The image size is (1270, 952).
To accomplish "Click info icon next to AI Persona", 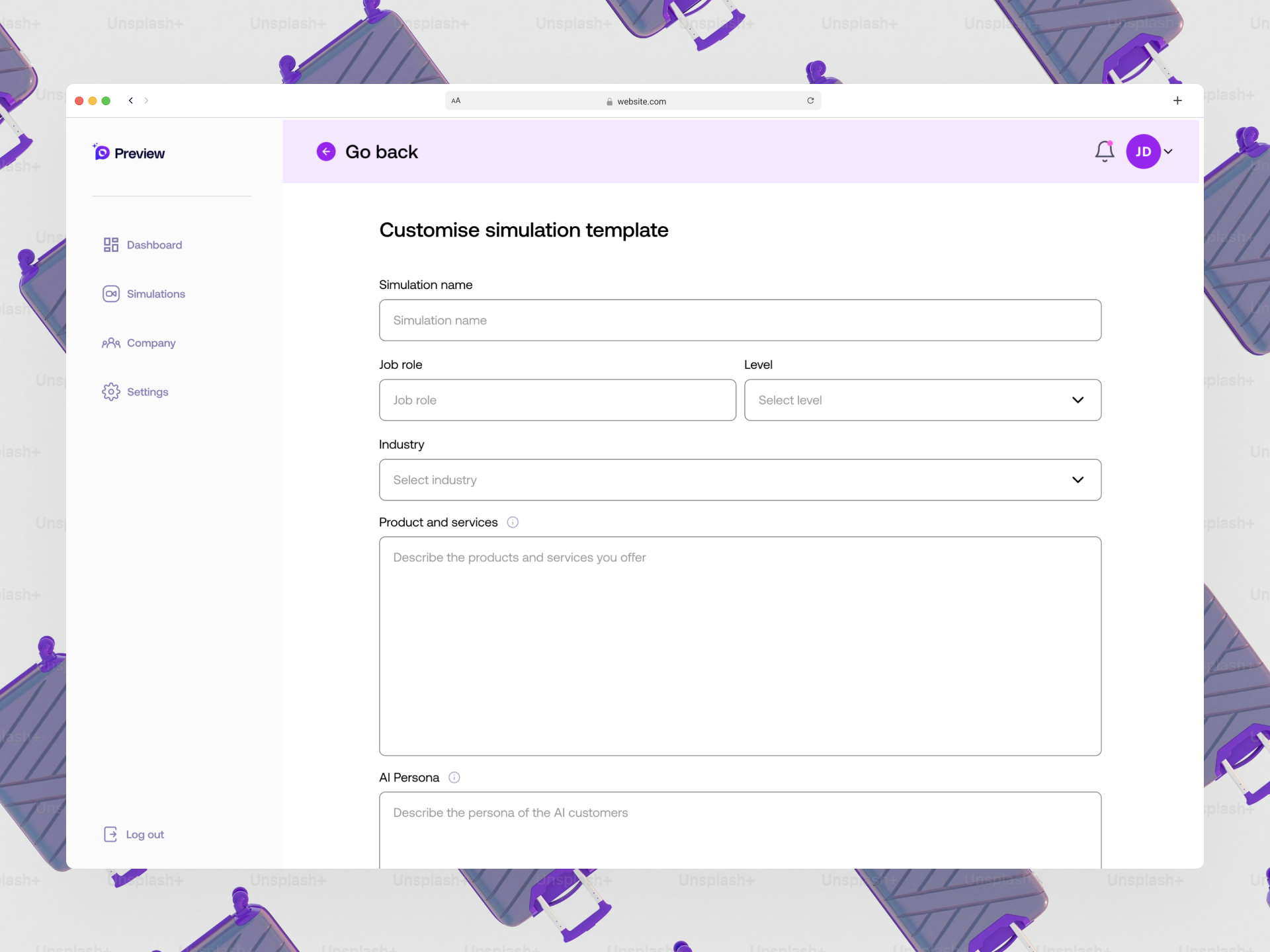I will coord(454,777).
